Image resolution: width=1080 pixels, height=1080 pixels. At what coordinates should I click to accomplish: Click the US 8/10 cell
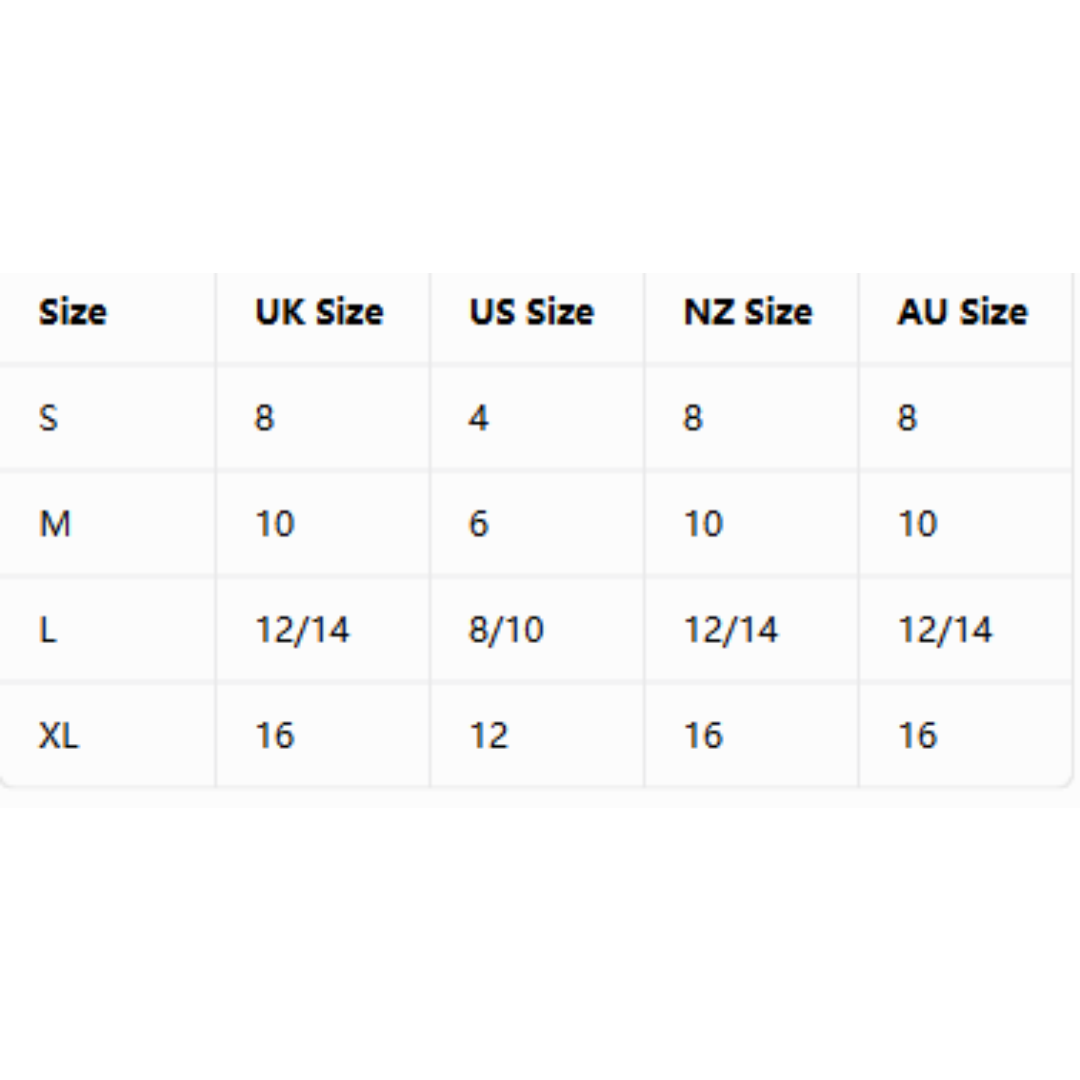click(507, 630)
